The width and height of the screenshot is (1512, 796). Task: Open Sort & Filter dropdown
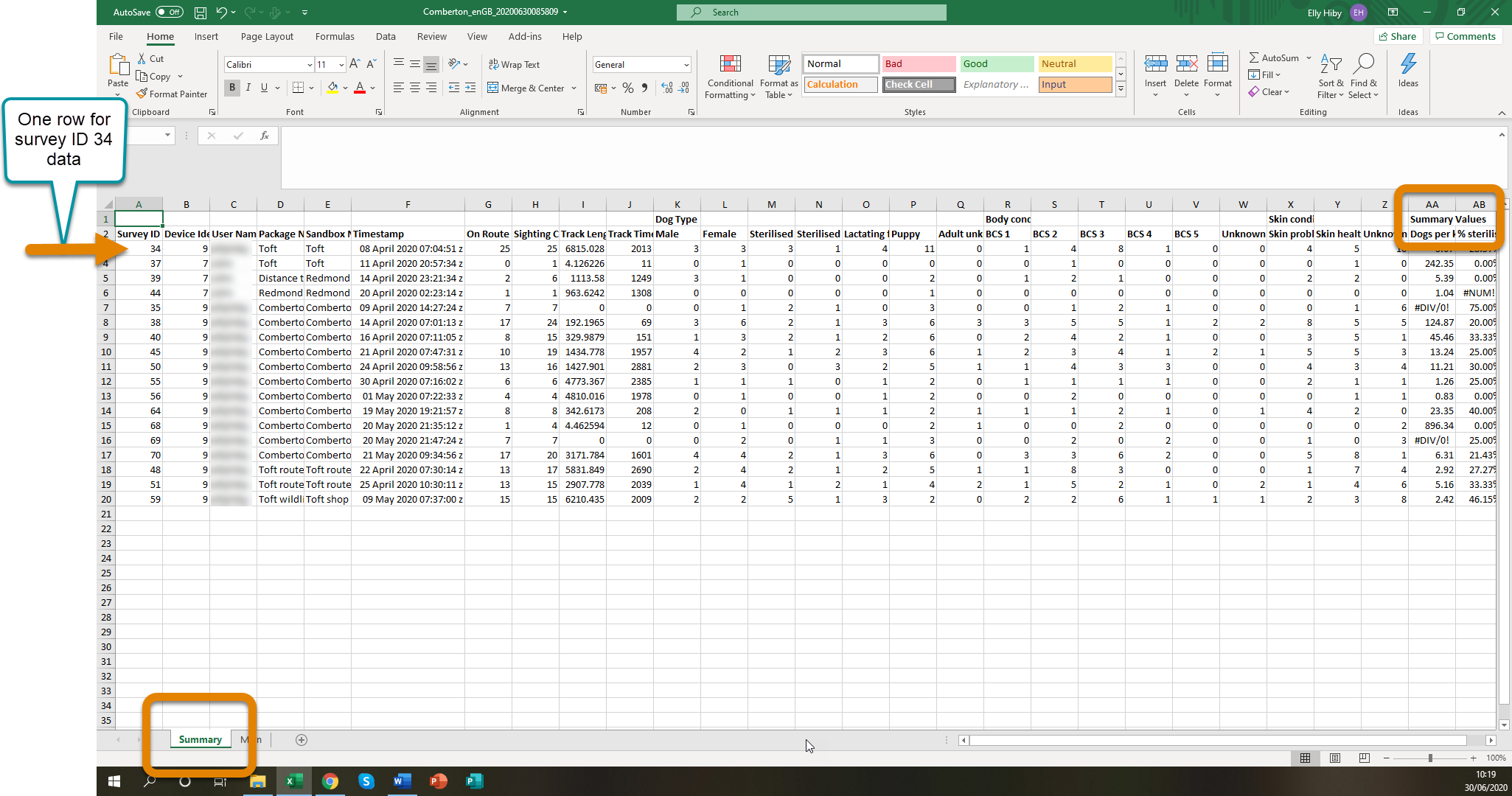coord(1331,77)
